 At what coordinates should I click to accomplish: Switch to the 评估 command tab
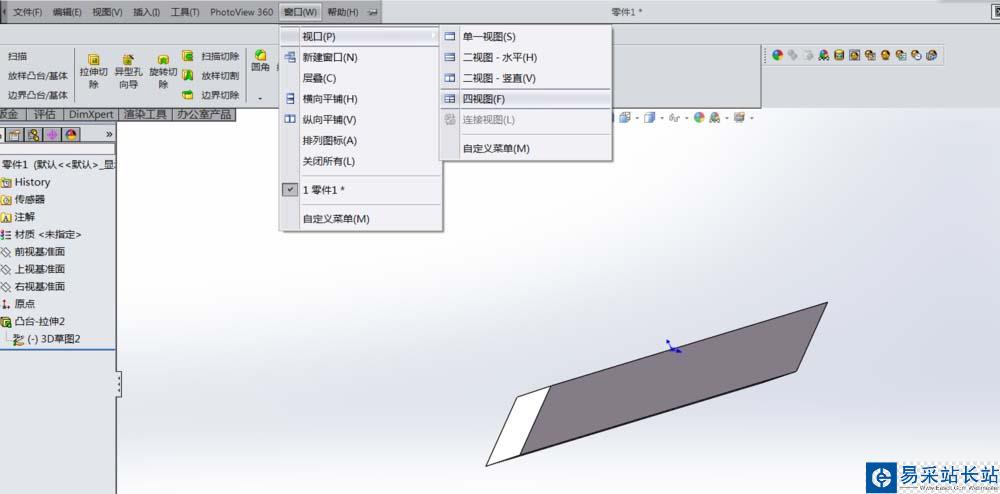[x=45, y=114]
